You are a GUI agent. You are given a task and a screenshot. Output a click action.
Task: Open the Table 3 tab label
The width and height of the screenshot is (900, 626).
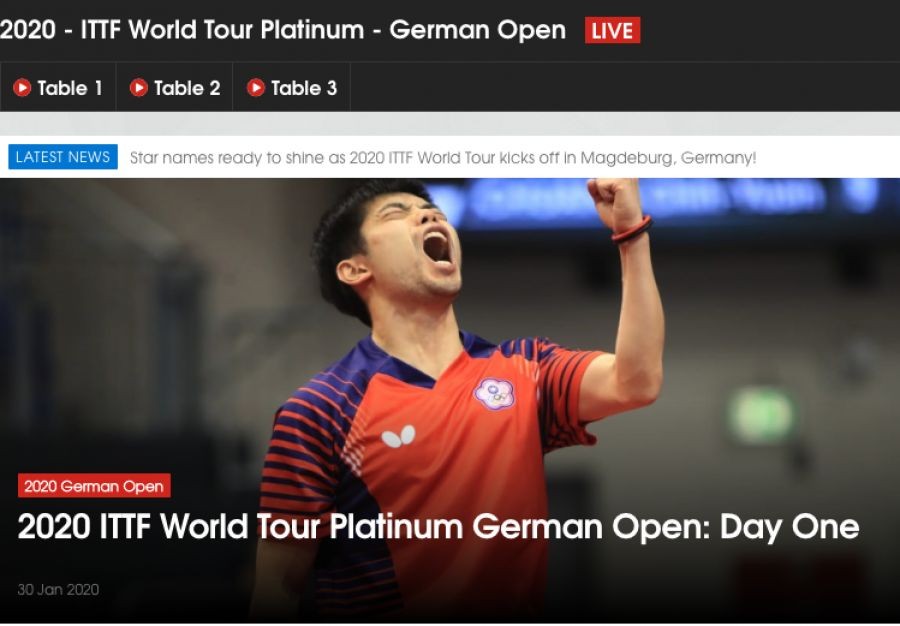coord(304,88)
